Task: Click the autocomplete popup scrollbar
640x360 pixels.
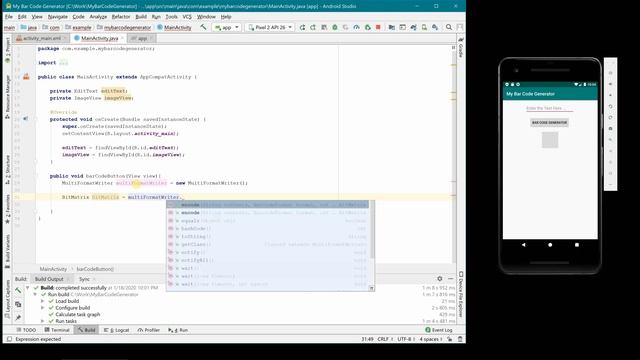Action: [x=372, y=230]
